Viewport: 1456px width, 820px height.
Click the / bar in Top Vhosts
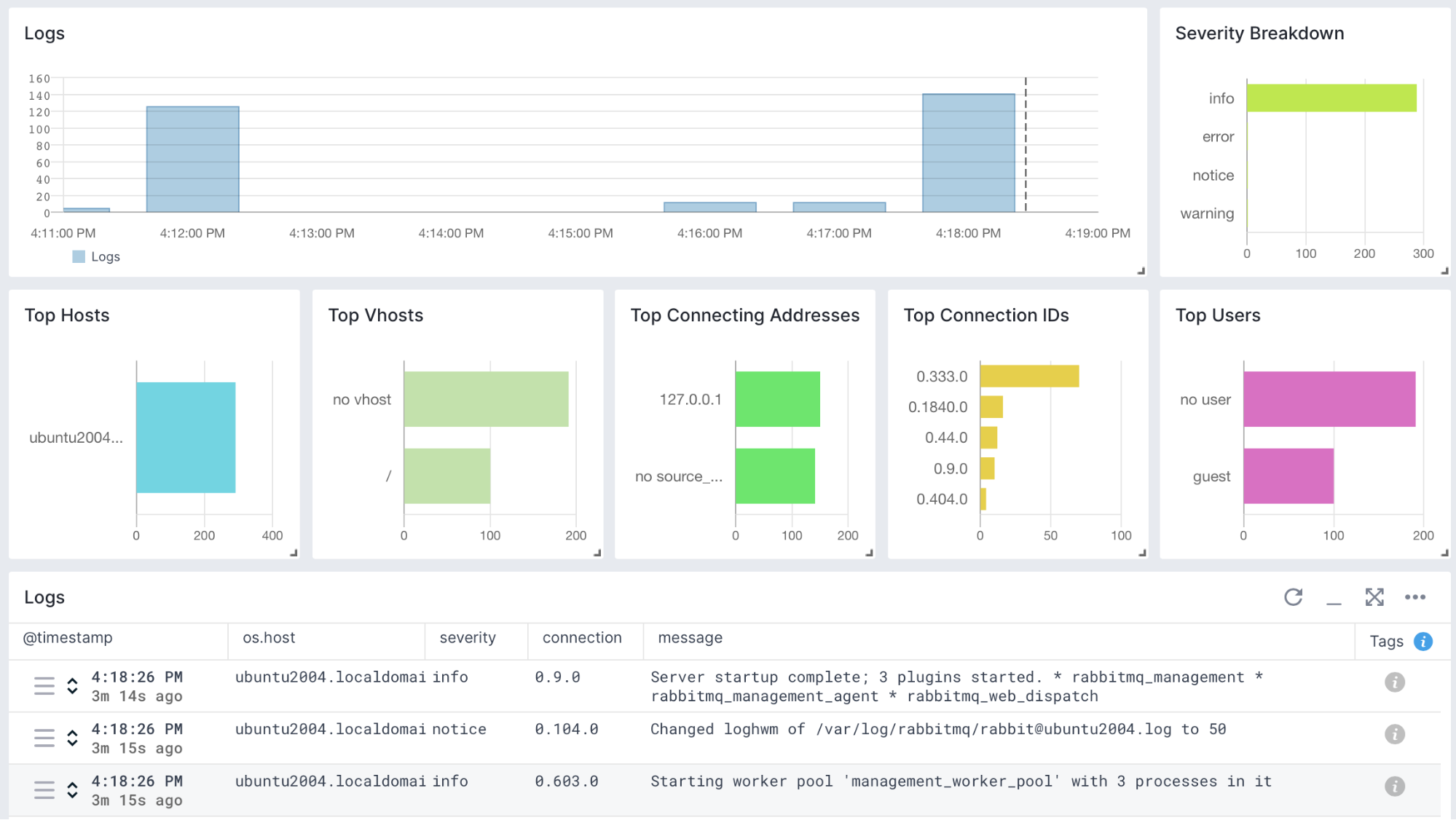point(447,476)
